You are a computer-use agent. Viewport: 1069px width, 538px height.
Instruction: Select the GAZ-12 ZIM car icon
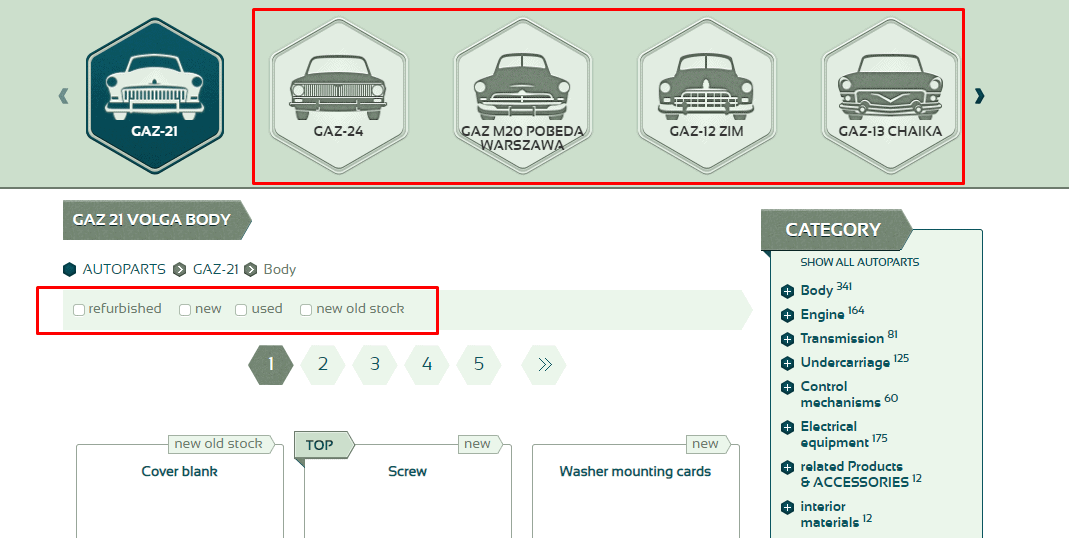(x=706, y=95)
